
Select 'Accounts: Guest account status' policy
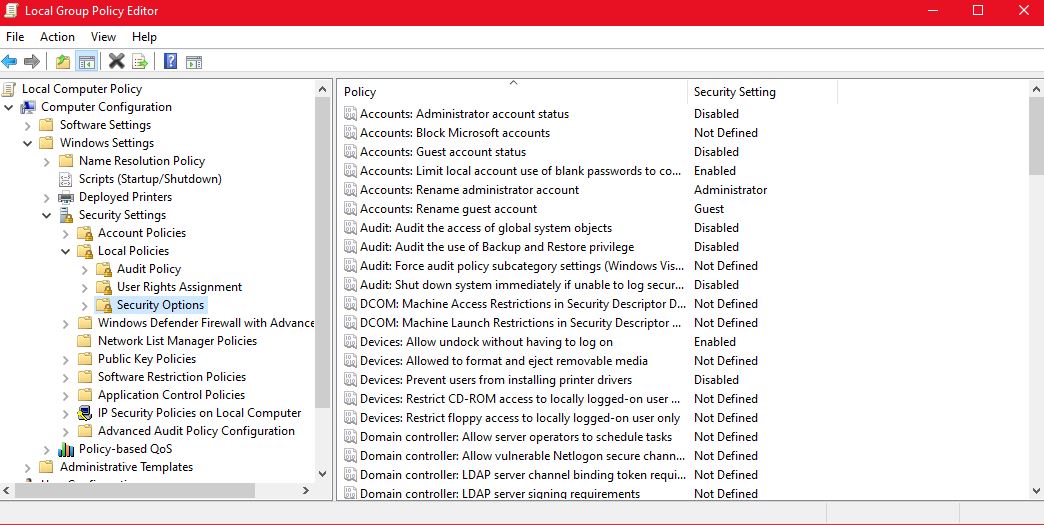click(x=443, y=152)
